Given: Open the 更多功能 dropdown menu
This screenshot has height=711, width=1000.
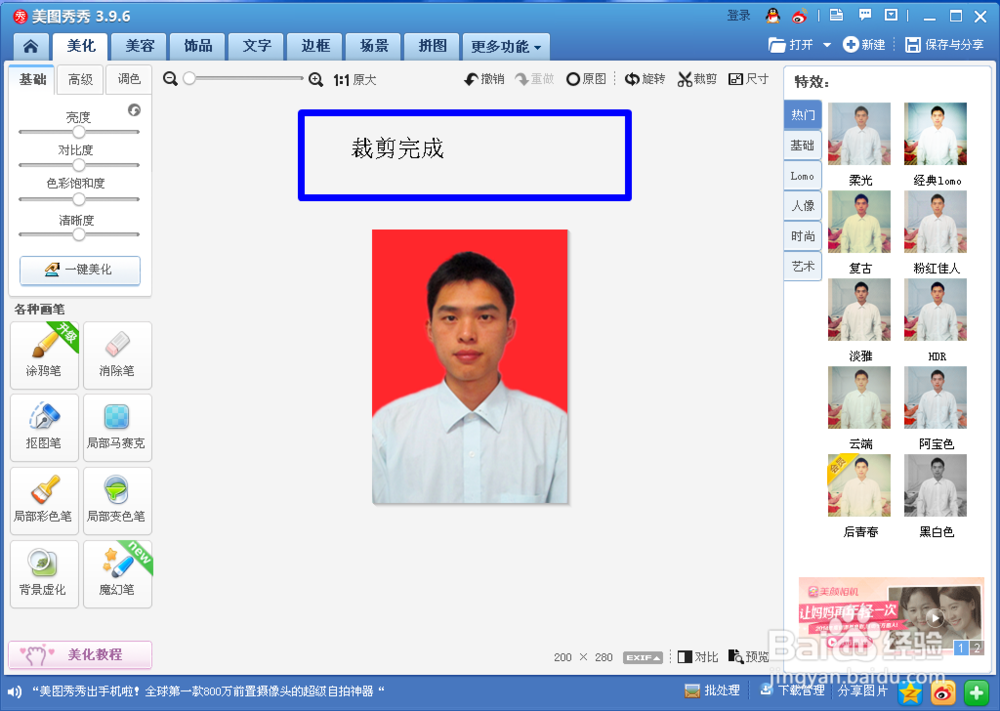Looking at the screenshot, I should (503, 46).
